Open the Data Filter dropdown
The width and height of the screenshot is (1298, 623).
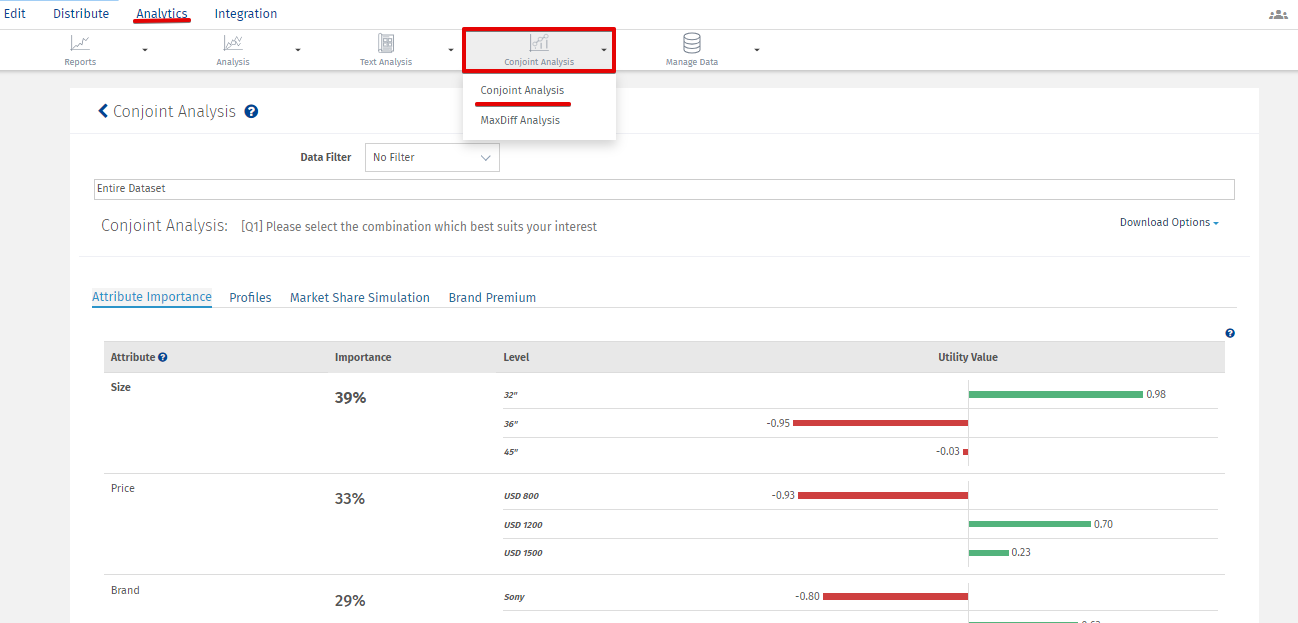click(432, 157)
